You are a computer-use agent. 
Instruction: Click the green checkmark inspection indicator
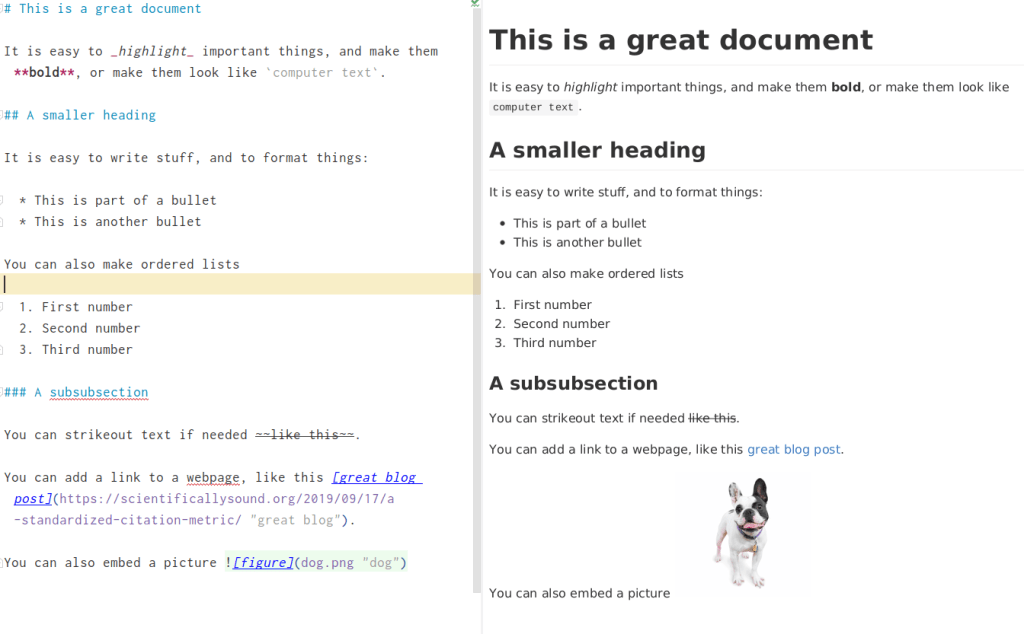click(x=474, y=4)
